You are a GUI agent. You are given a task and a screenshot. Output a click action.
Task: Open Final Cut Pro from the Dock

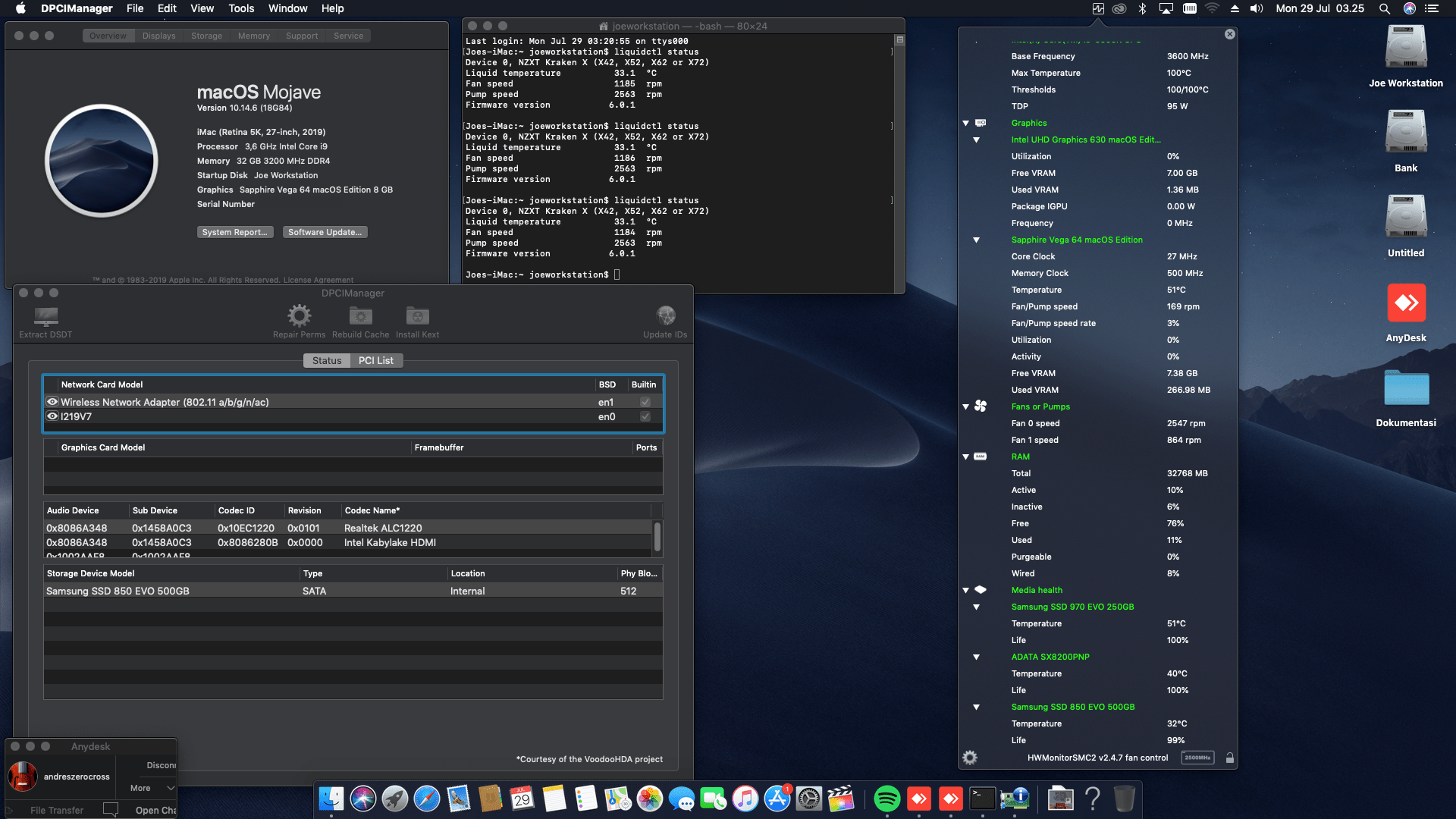pos(841,799)
